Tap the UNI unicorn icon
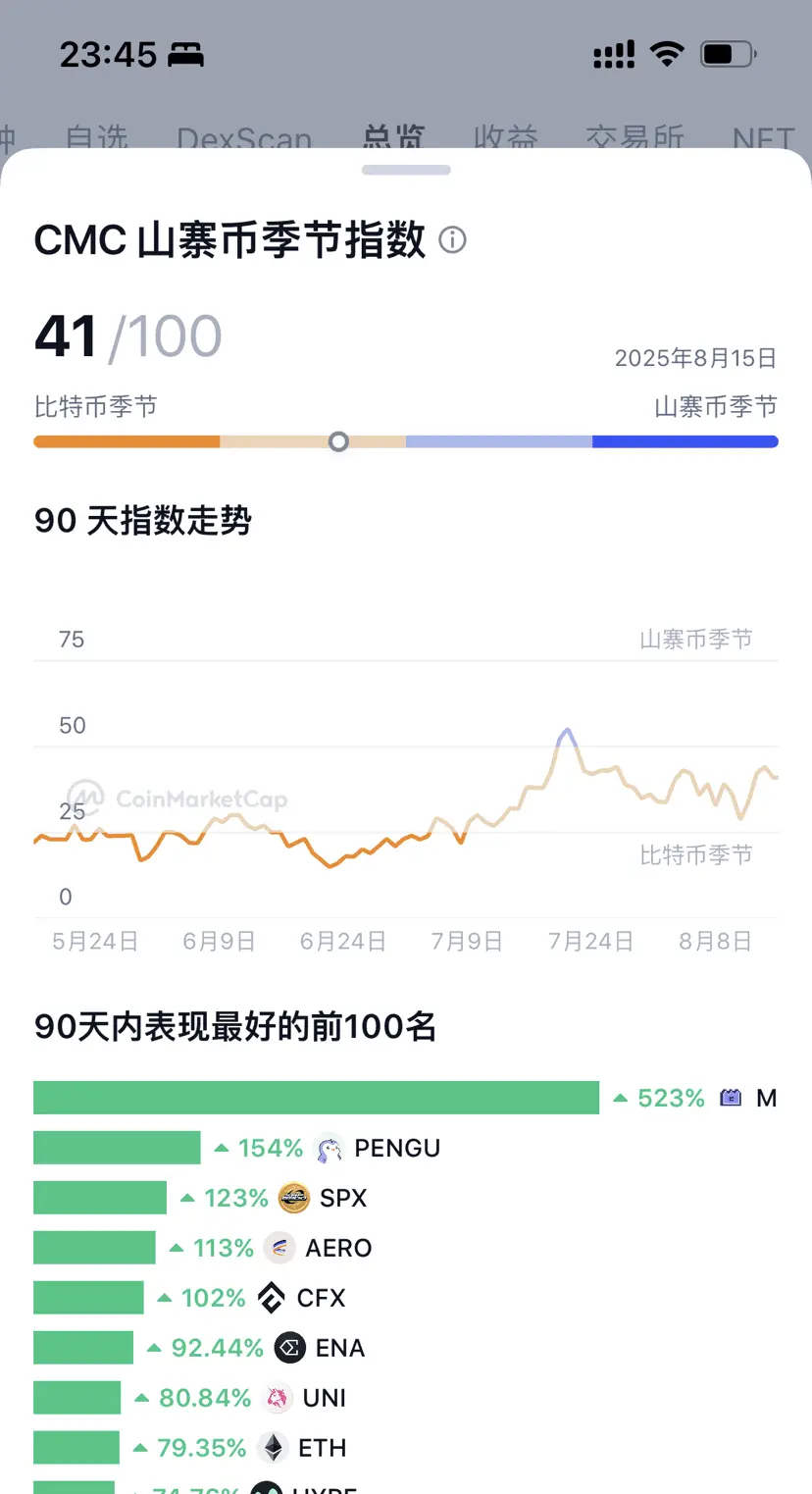 [x=278, y=1399]
